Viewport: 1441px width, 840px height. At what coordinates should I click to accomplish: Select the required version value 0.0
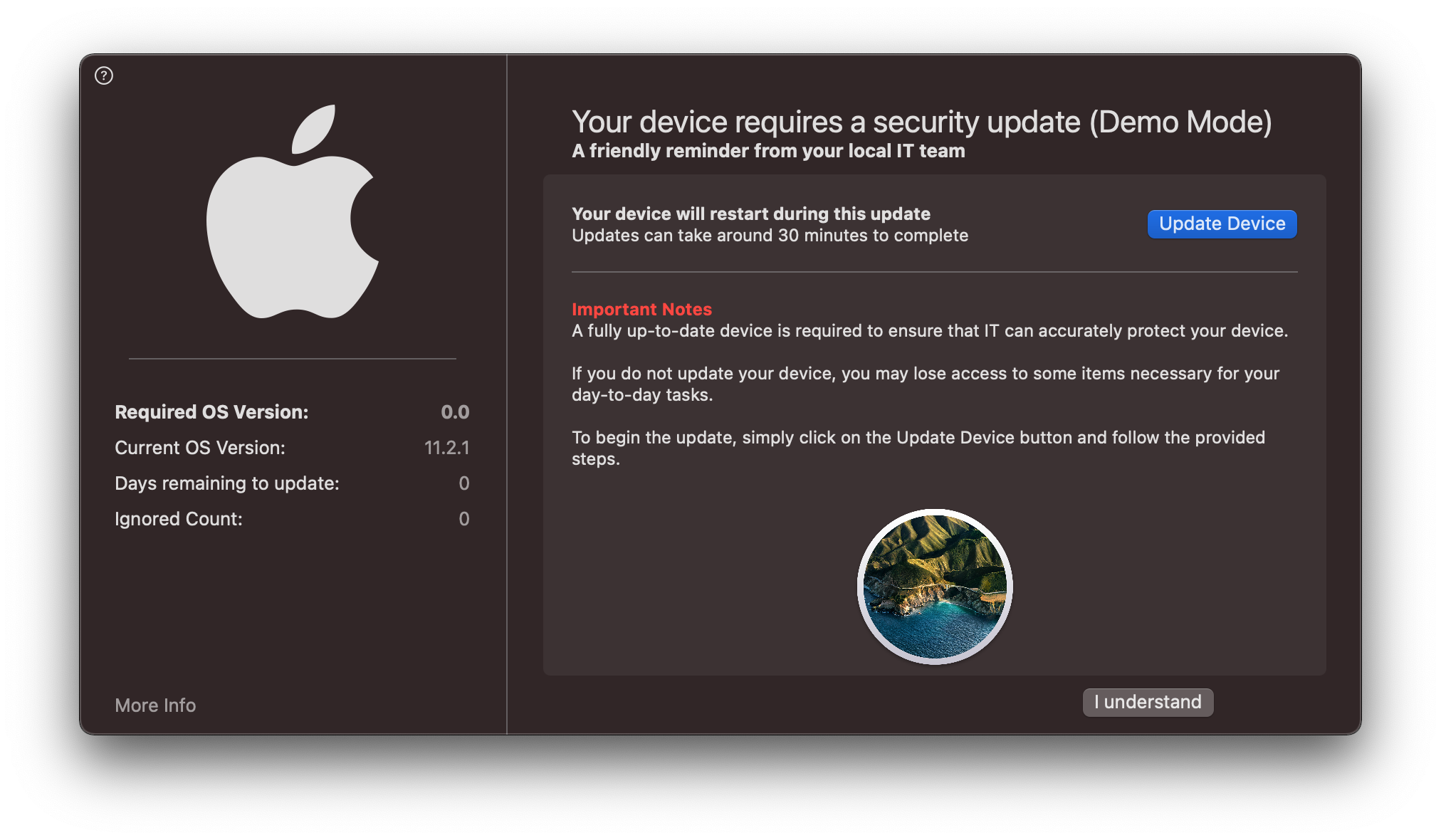(455, 412)
